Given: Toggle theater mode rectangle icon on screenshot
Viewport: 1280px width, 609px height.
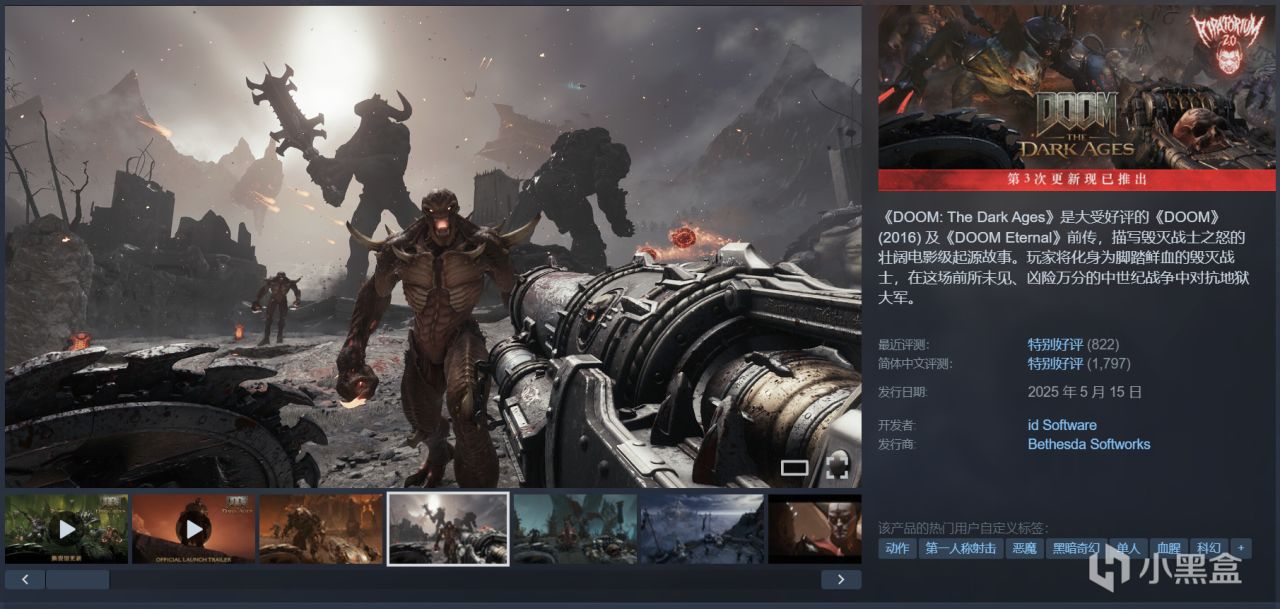Looking at the screenshot, I should pos(794,467).
